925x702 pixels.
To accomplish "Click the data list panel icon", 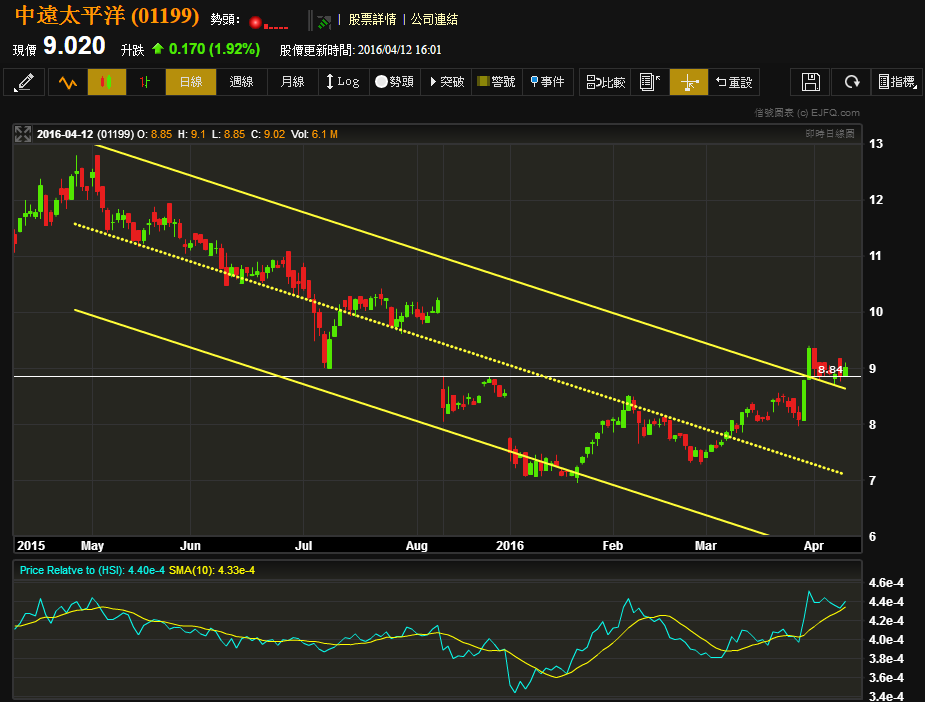I will click(650, 82).
